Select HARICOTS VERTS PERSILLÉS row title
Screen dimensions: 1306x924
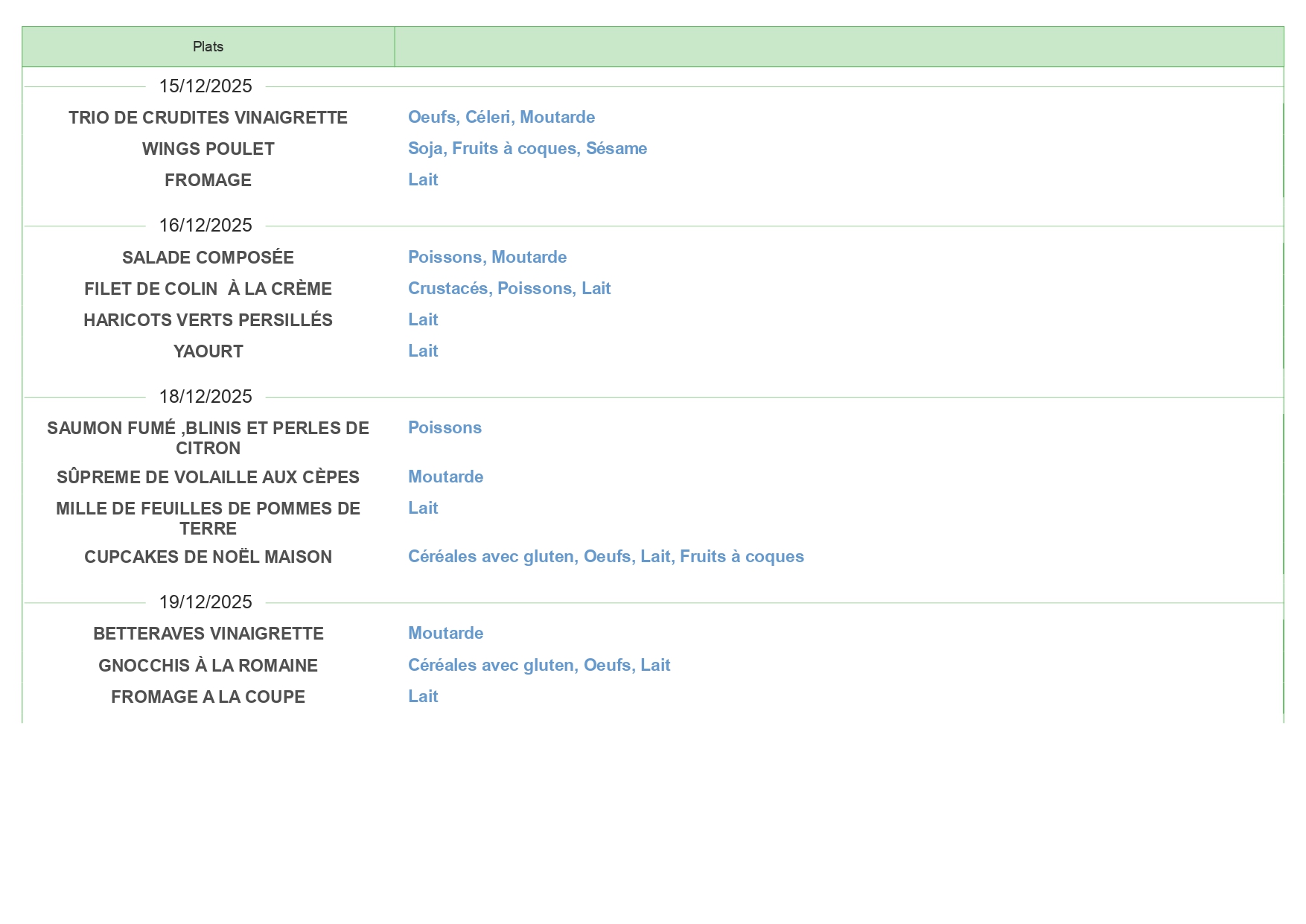208,320
